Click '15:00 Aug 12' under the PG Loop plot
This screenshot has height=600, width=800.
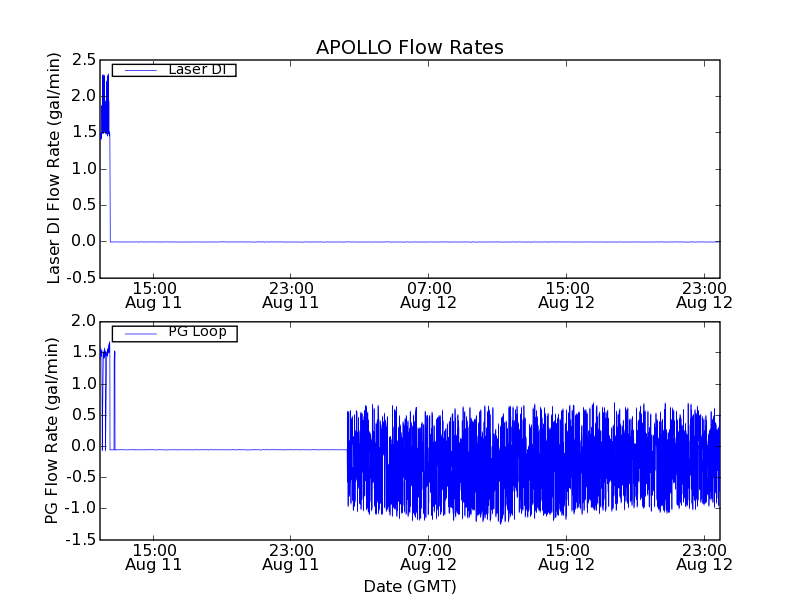(566, 558)
